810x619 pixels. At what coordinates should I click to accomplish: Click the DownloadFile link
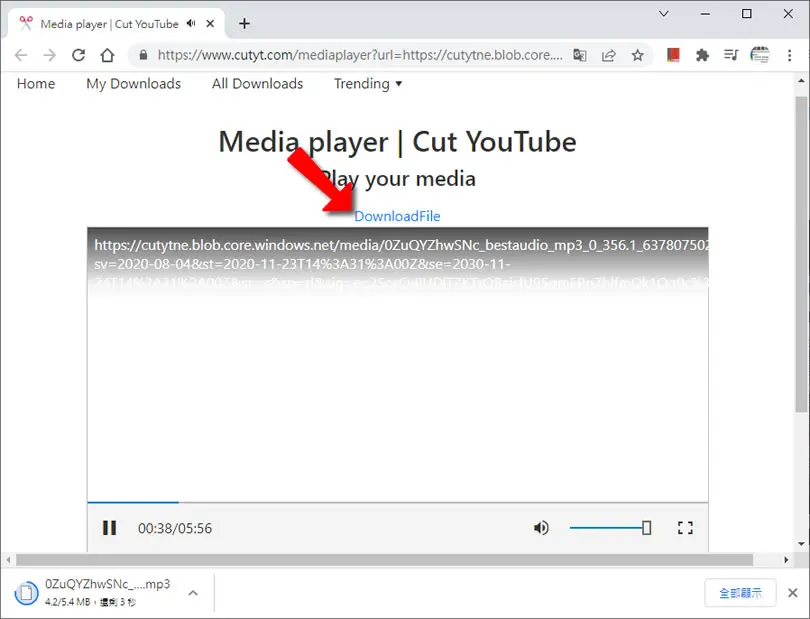click(x=397, y=216)
